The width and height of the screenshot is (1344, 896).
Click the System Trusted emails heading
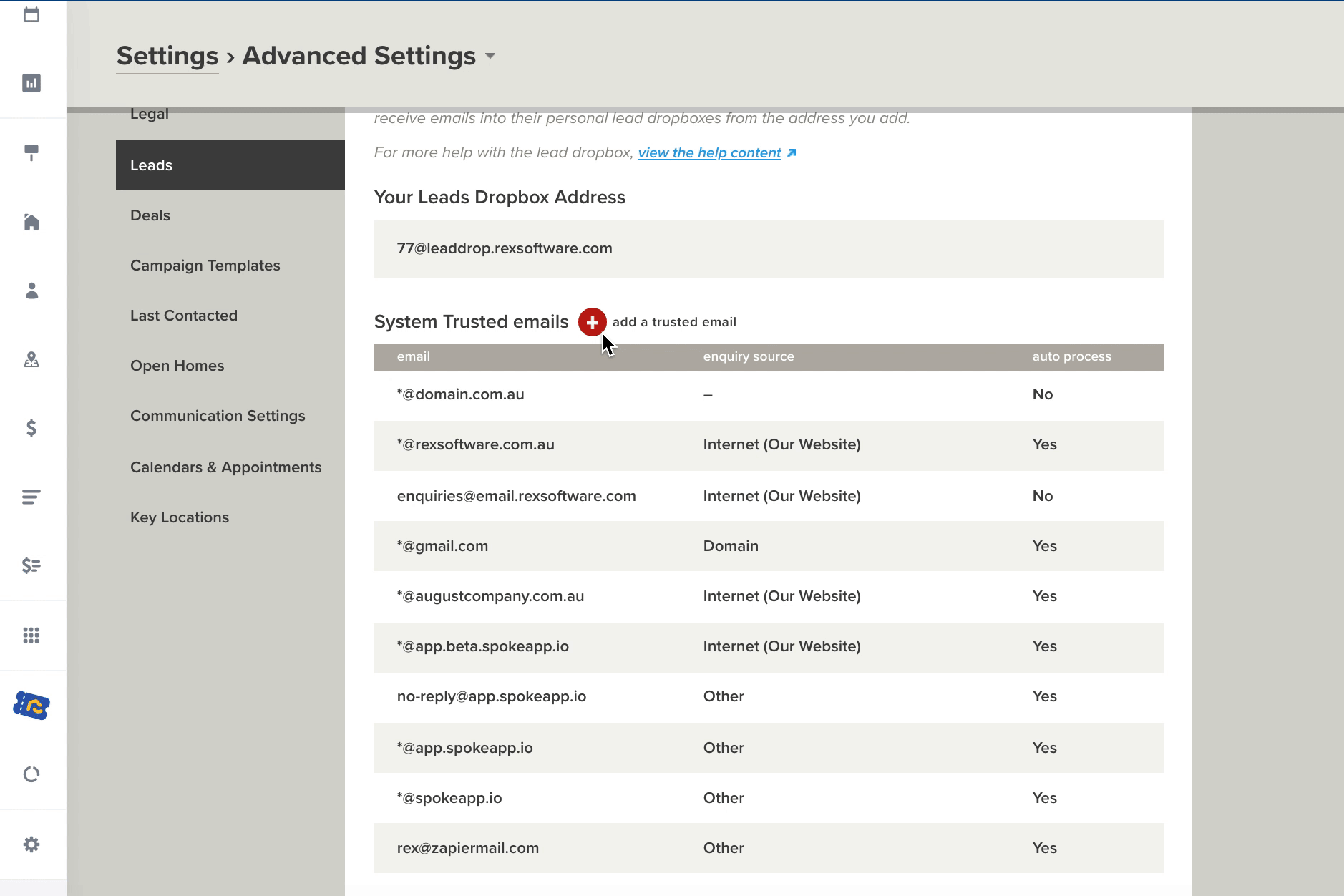click(471, 322)
